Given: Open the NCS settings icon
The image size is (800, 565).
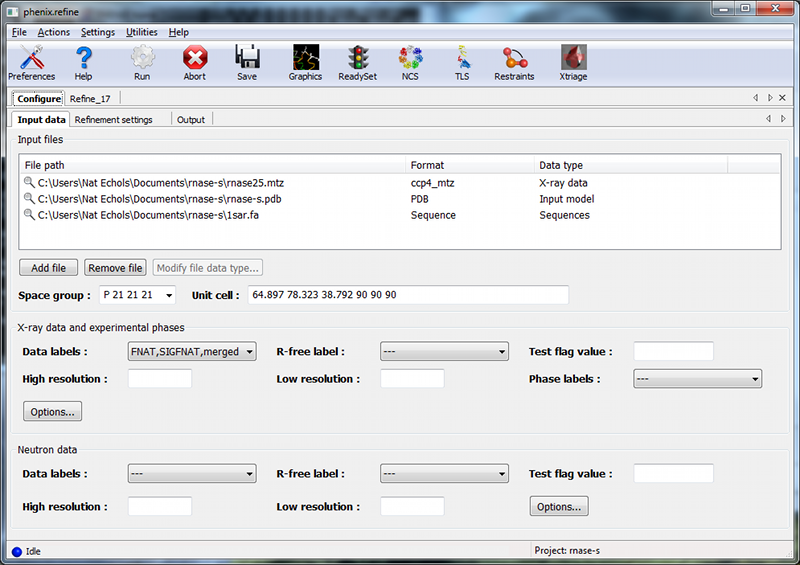Looking at the screenshot, I should tap(410, 62).
